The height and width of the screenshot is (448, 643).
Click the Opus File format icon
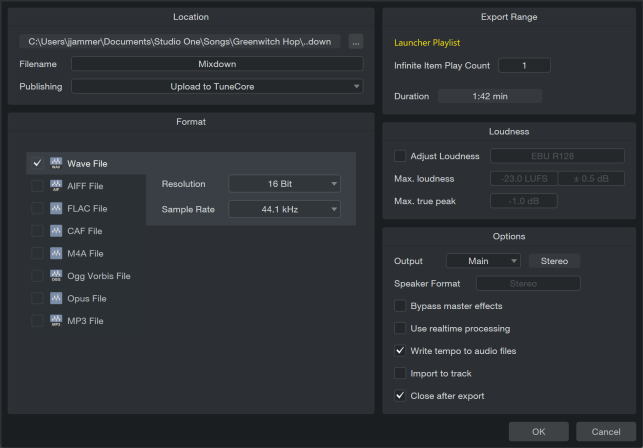56,298
